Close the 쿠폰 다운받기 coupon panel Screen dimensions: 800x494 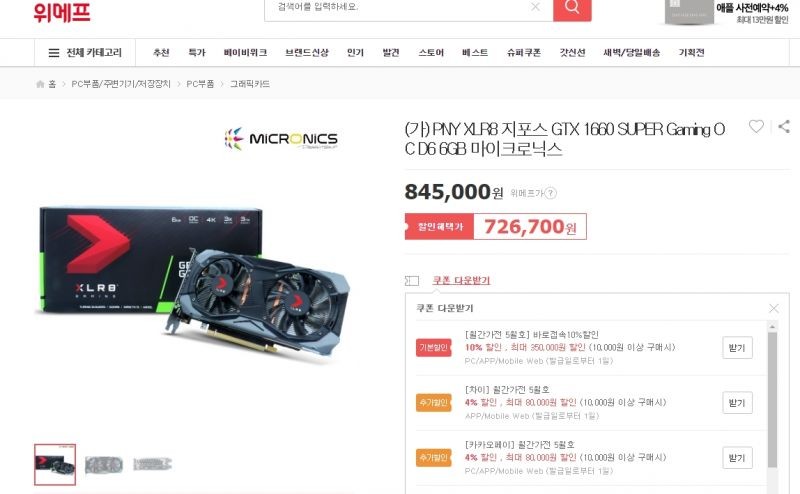[x=773, y=308]
